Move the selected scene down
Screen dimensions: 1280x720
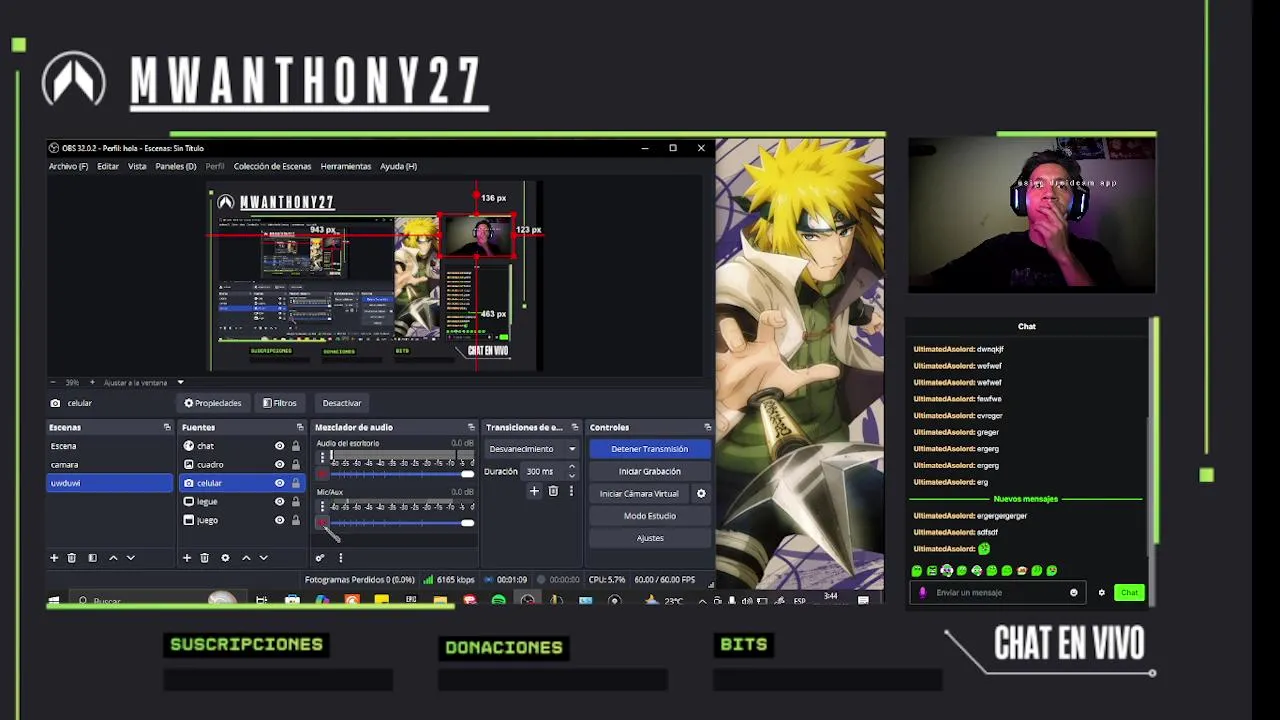[x=130, y=558]
